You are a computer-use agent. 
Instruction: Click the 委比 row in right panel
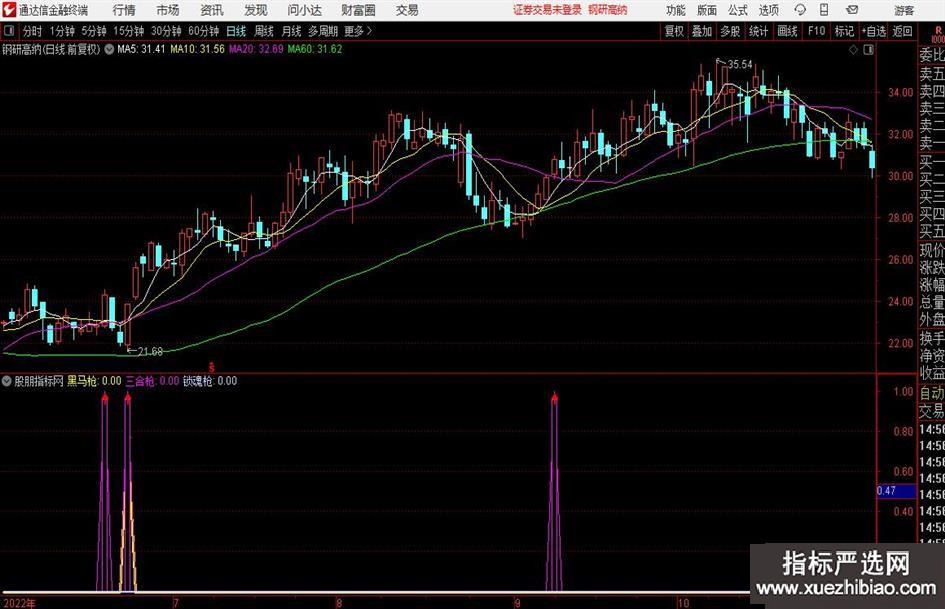931,55
